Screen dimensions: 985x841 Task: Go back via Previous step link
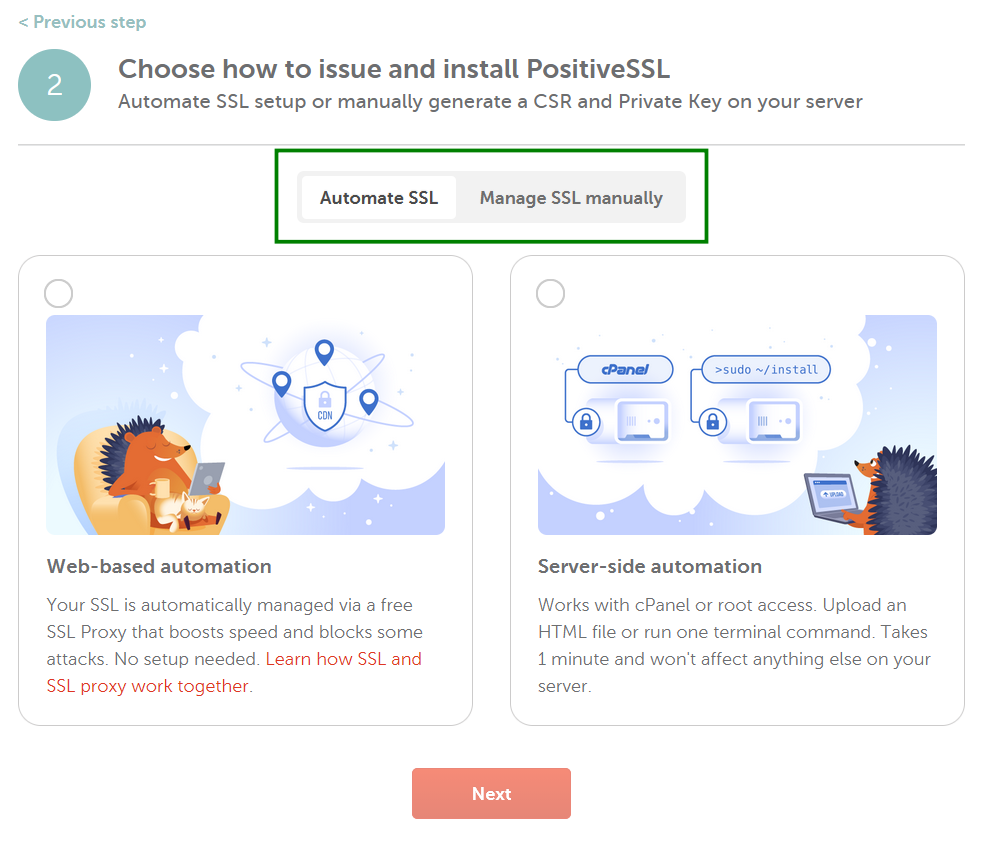pos(82,22)
